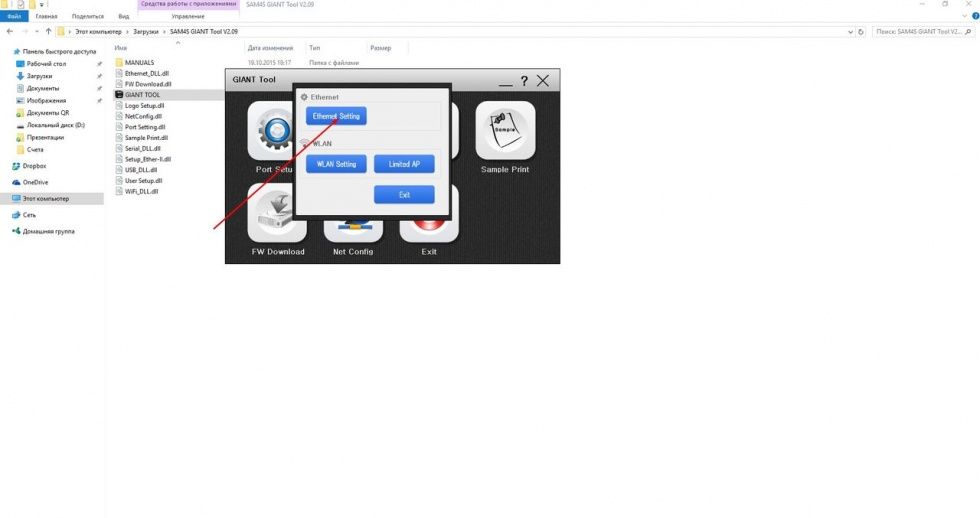
Task: Switch to the Вид ribbon tab
Action: (x=124, y=16)
